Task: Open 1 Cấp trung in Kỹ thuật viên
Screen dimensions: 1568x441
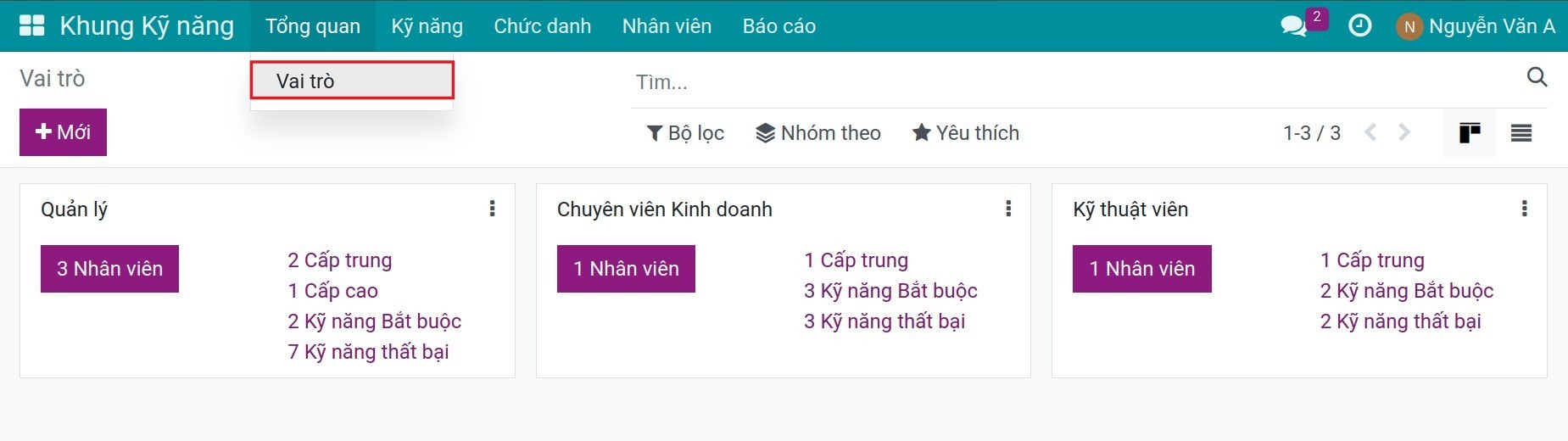Action: (x=1372, y=260)
